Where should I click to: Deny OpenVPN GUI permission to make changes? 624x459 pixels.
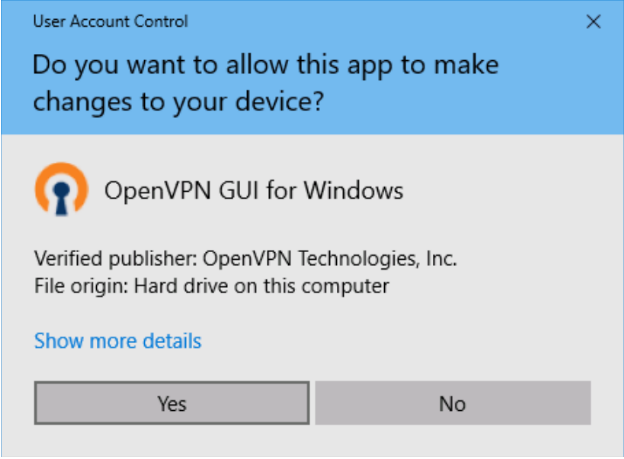tap(452, 403)
